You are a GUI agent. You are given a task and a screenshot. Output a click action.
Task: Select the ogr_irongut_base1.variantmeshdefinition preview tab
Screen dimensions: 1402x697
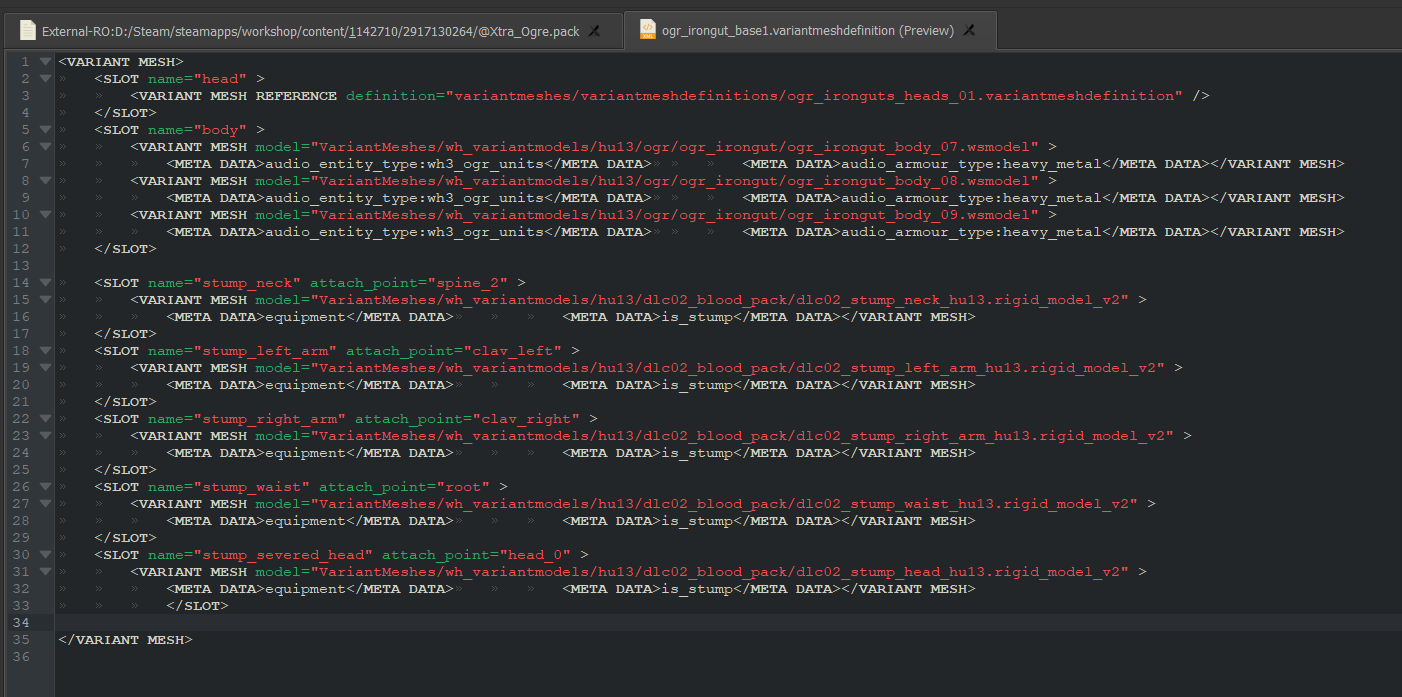tap(809, 30)
